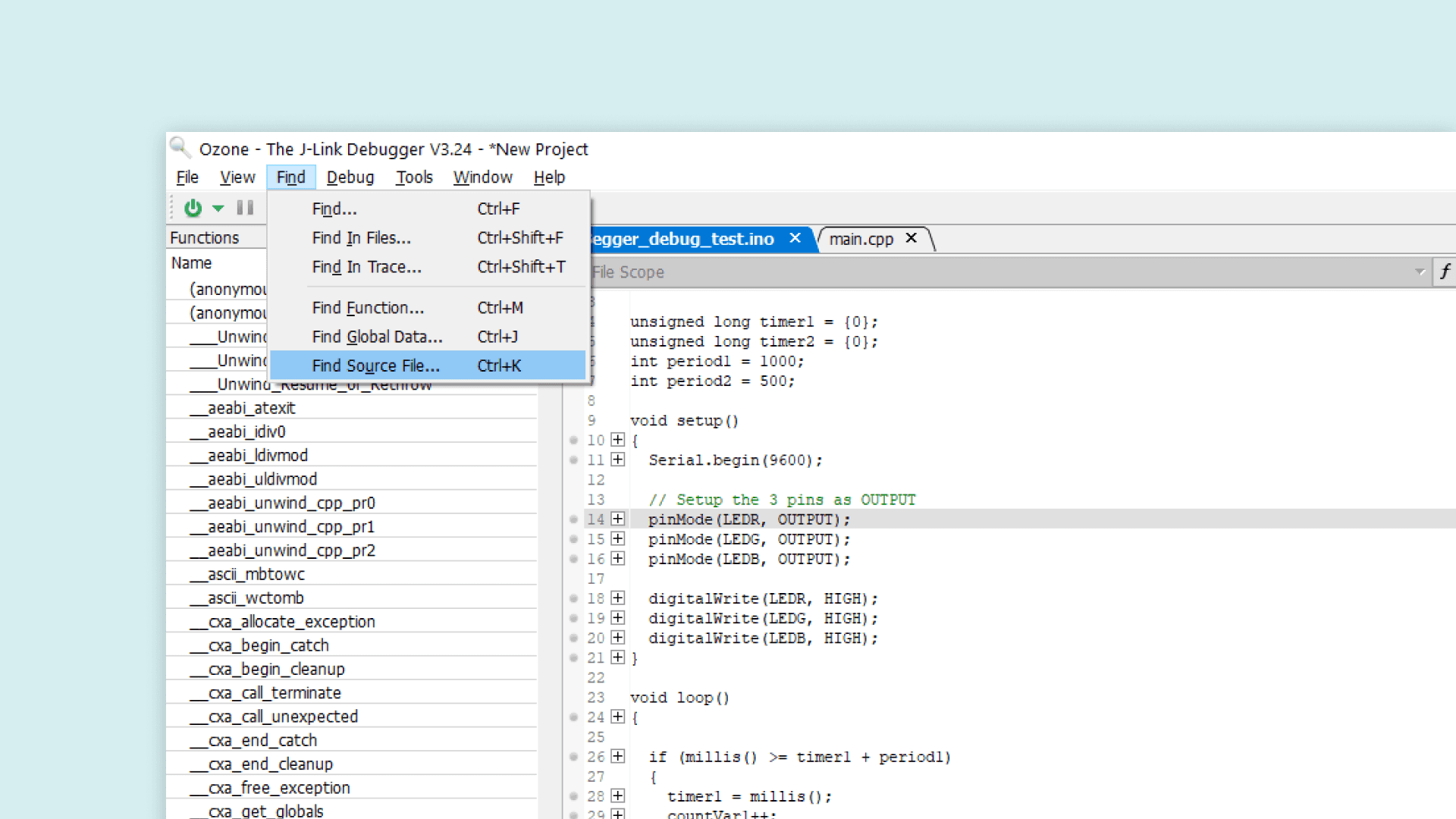
Task: Click the green power start-debug icon
Action: tap(193, 208)
